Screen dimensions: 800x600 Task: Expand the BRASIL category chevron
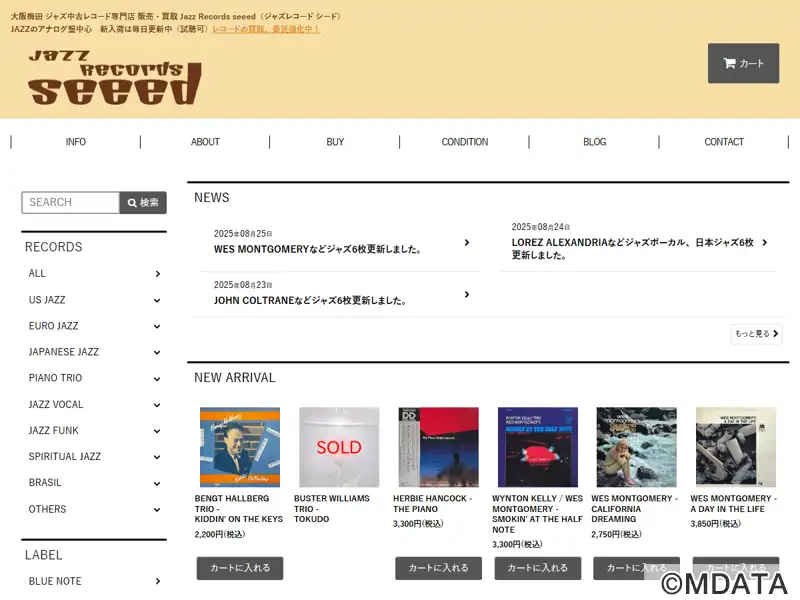coord(157,484)
